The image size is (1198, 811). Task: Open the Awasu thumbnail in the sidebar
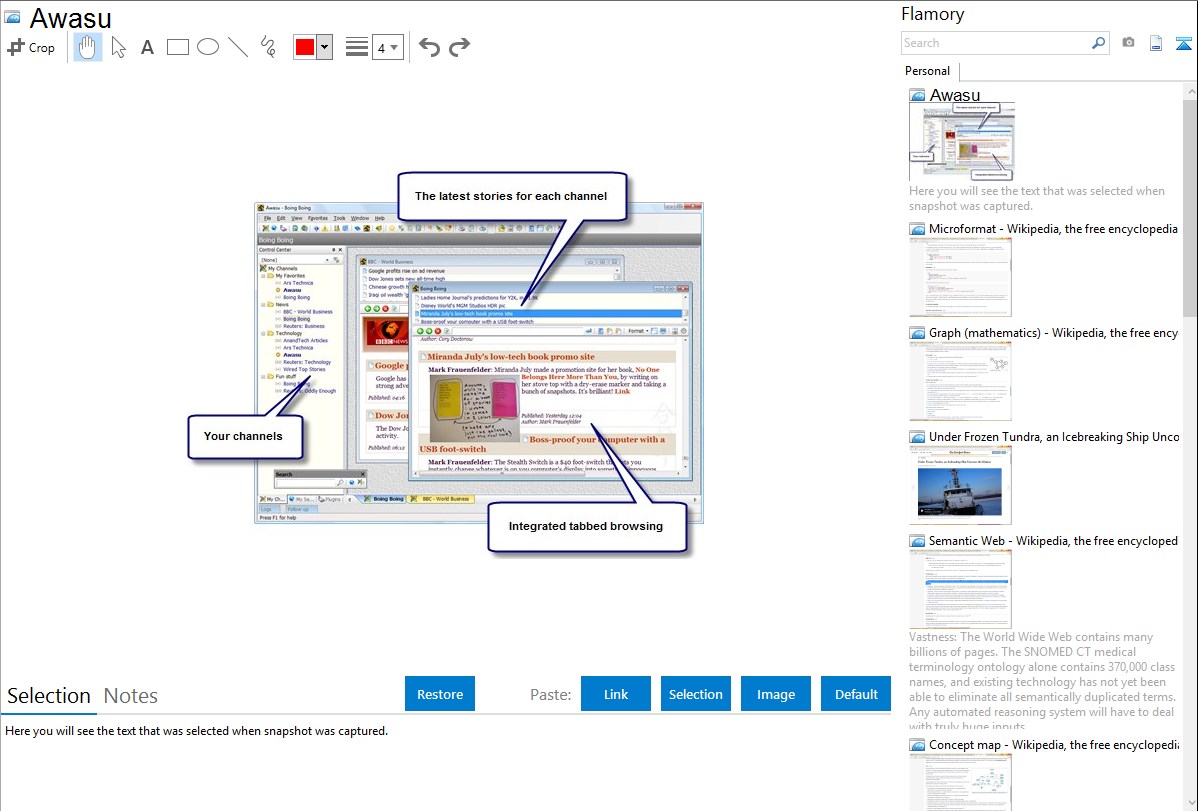(962, 142)
